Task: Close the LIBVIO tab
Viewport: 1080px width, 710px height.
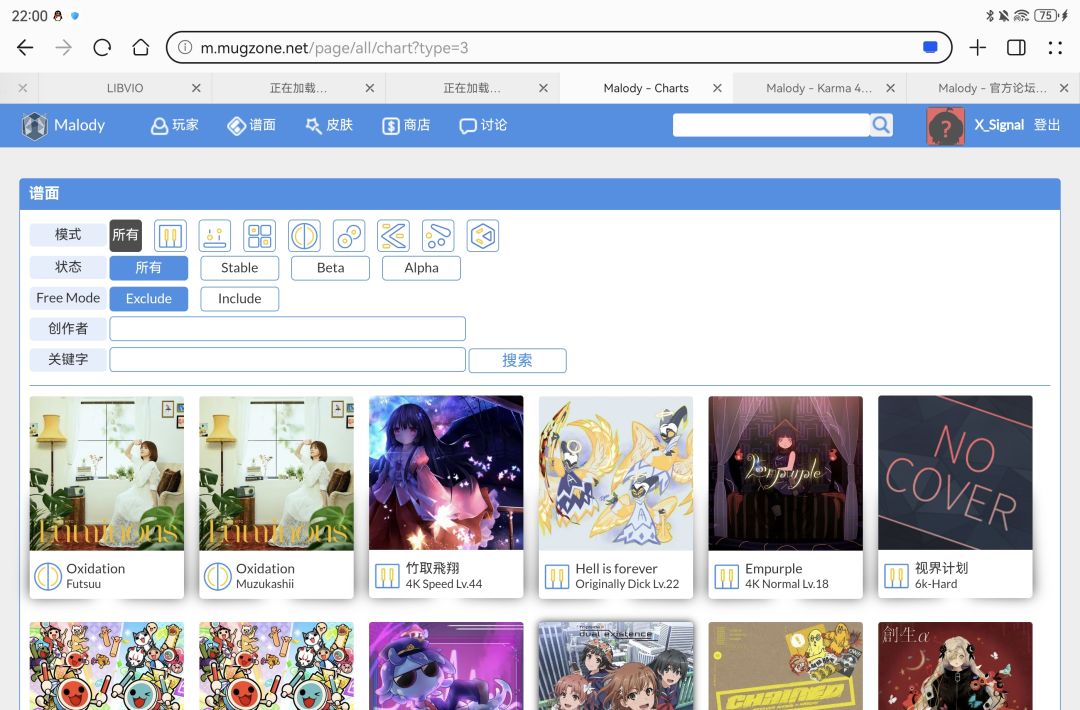Action: pyautogui.click(x=196, y=88)
